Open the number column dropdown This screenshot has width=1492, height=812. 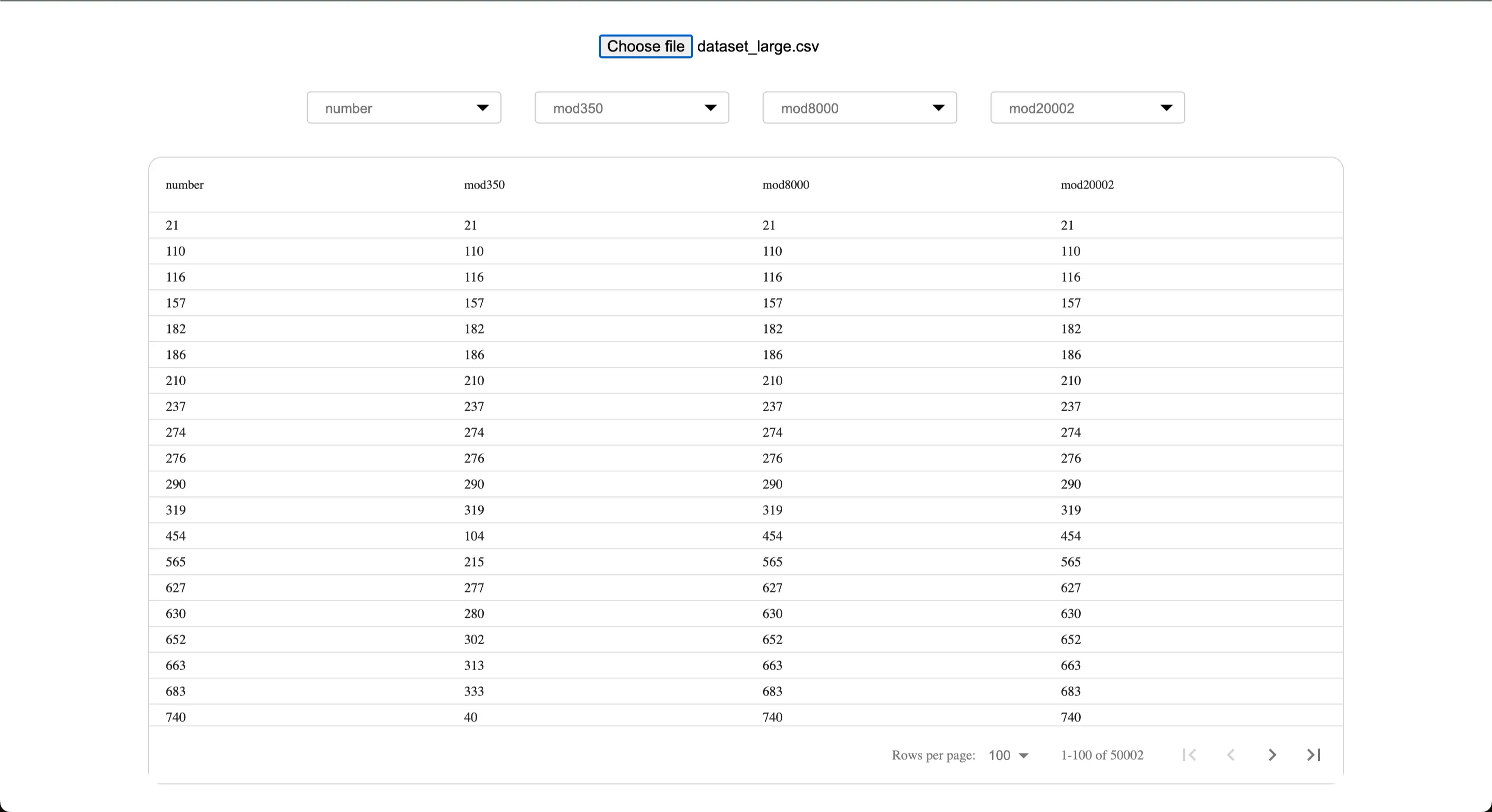[x=404, y=108]
